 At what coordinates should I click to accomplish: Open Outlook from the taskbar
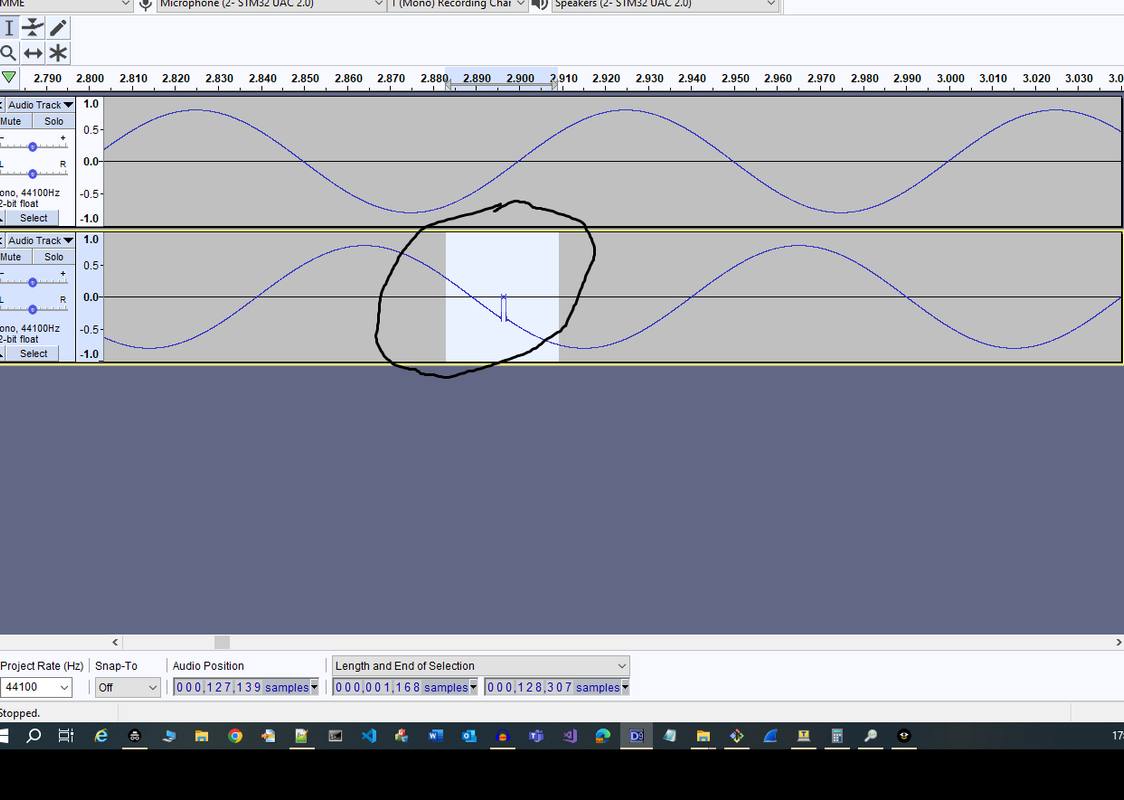click(469, 735)
